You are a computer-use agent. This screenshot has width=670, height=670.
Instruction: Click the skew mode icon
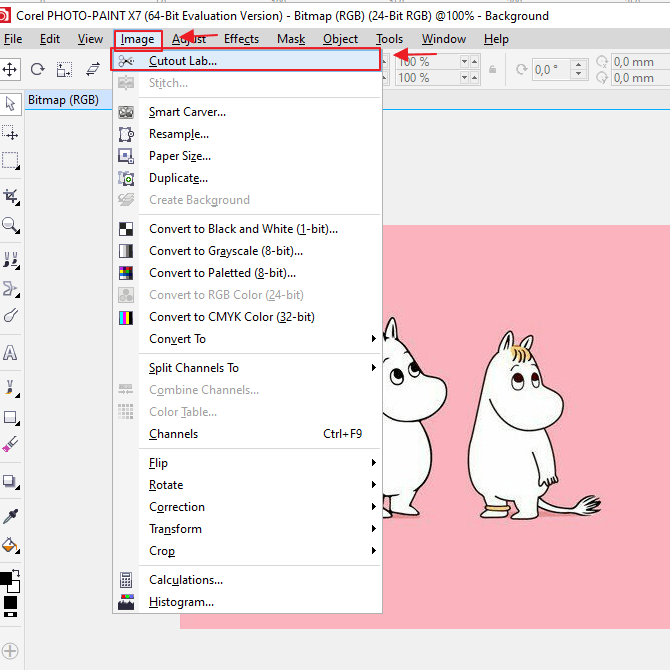coord(93,69)
